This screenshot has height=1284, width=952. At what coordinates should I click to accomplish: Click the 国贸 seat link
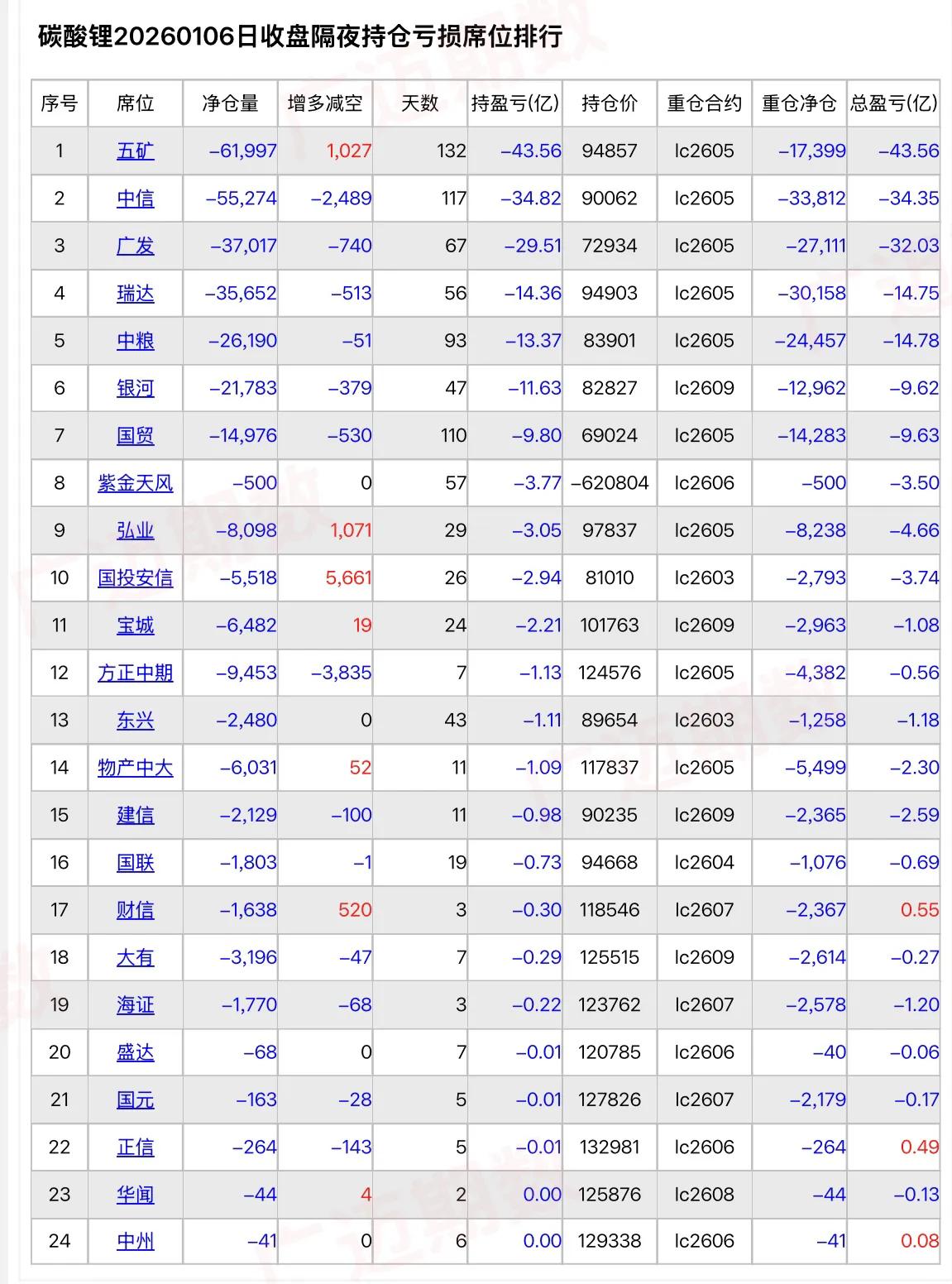[135, 436]
